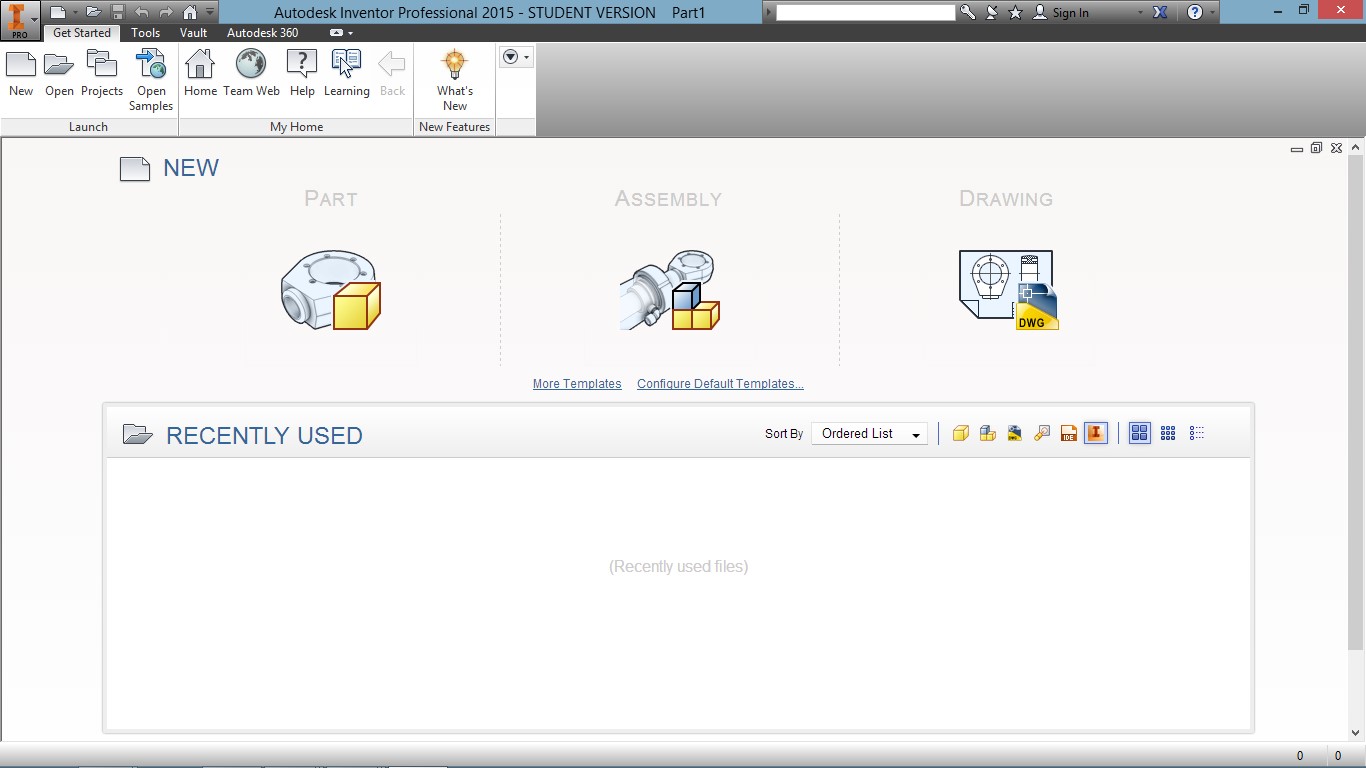1366x768 pixels.
Task: Open the Tools ribbon tab
Action: pyautogui.click(x=146, y=33)
